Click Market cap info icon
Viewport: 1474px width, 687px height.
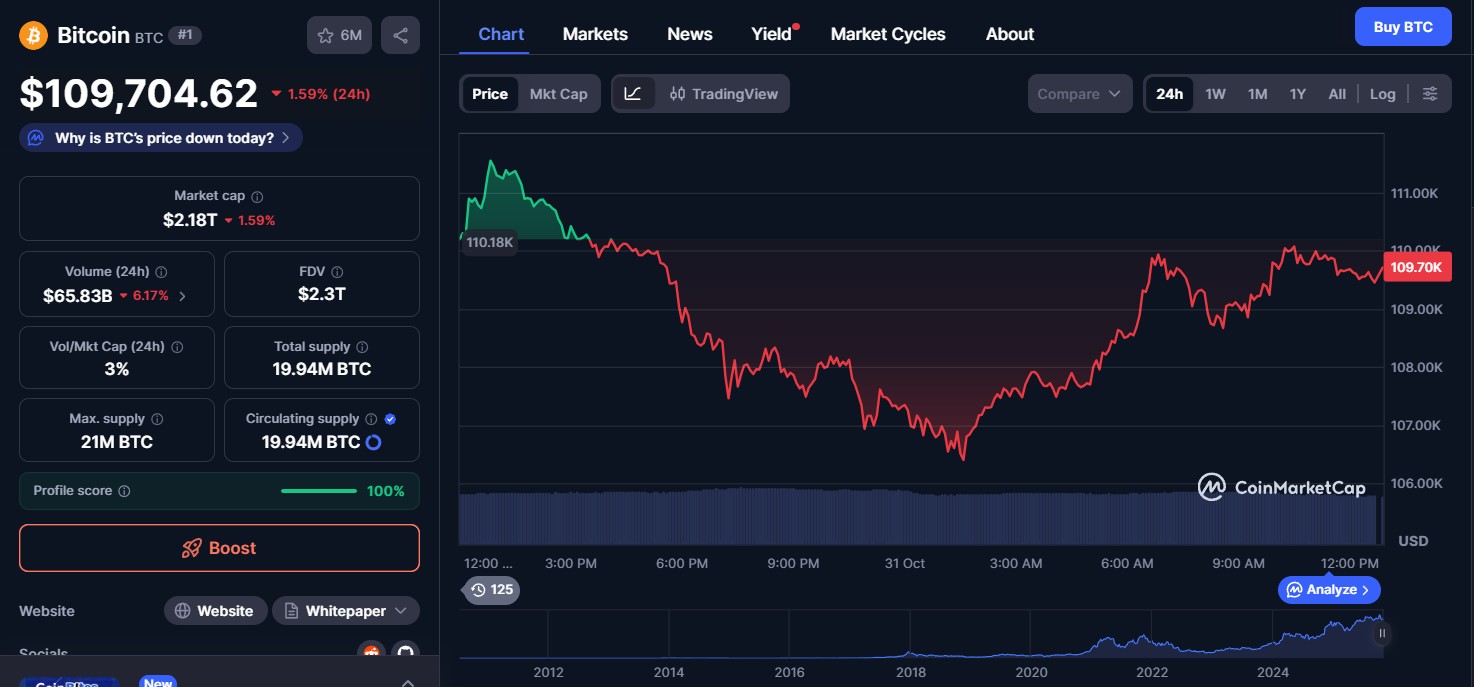(x=257, y=197)
